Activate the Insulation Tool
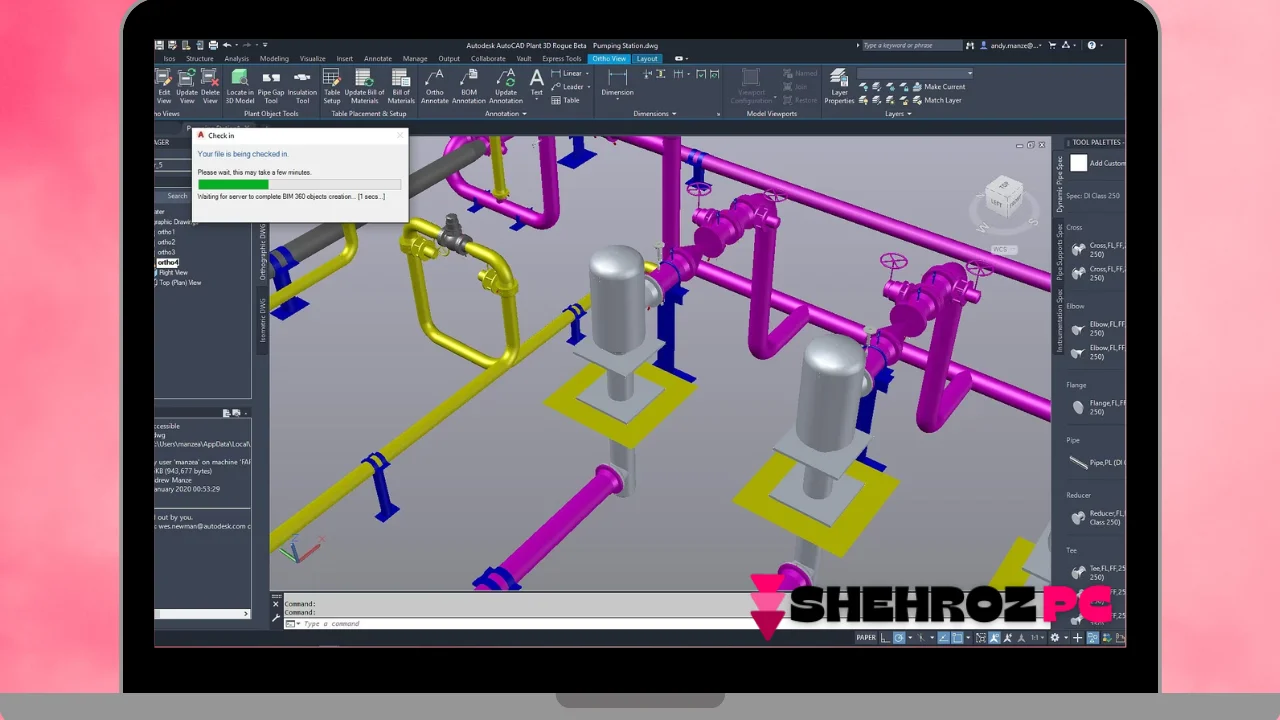Viewport: 1280px width, 720px height. click(x=302, y=85)
